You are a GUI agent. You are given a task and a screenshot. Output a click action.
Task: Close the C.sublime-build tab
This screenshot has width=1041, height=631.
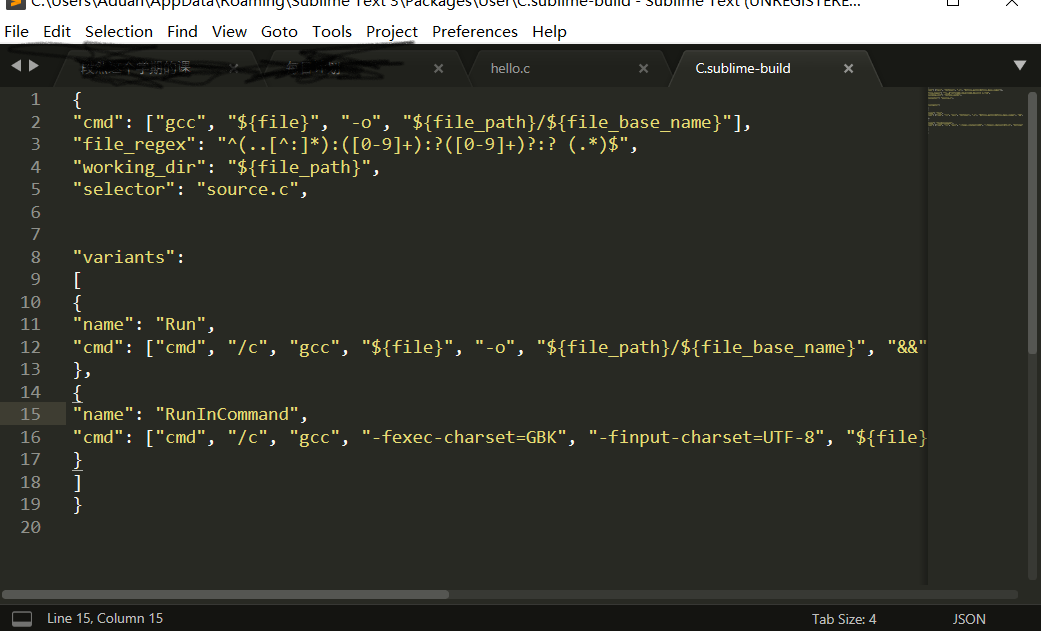click(848, 68)
